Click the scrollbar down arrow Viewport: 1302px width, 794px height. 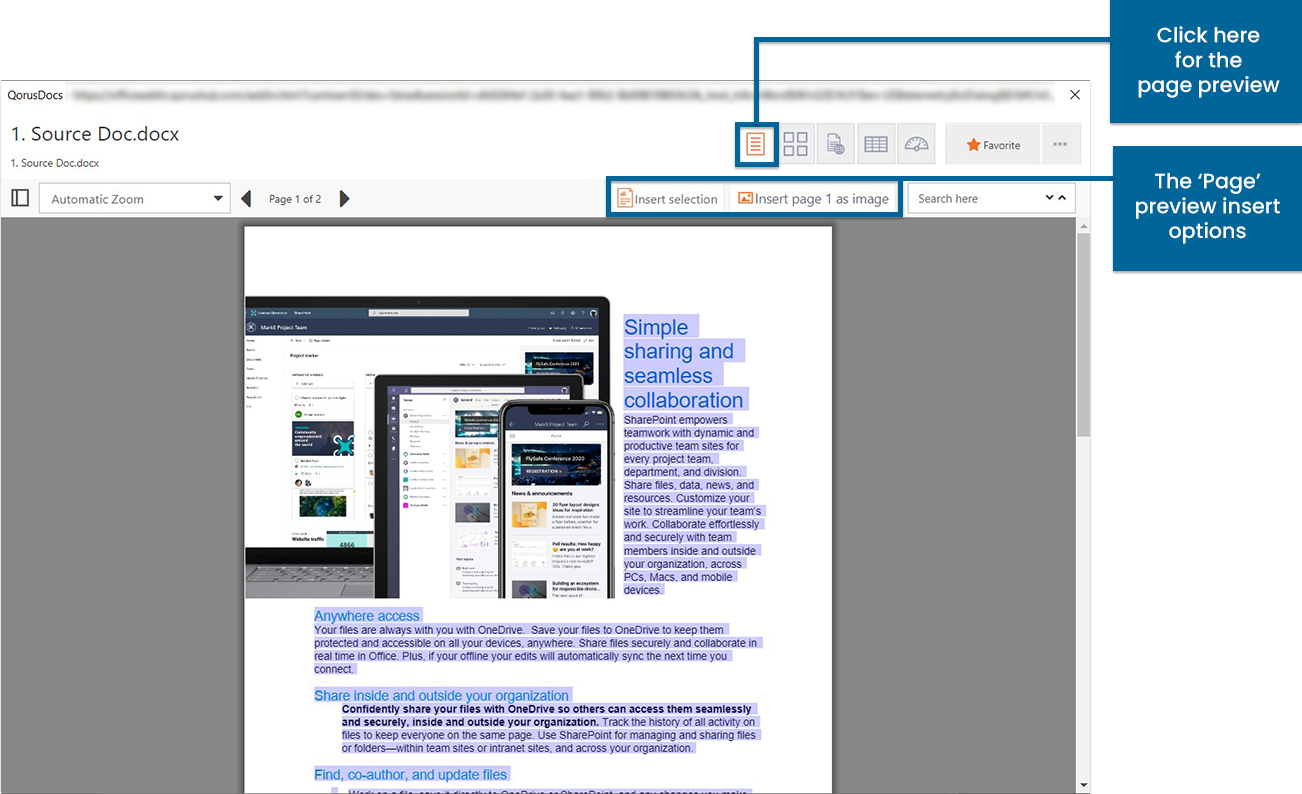[1083, 785]
